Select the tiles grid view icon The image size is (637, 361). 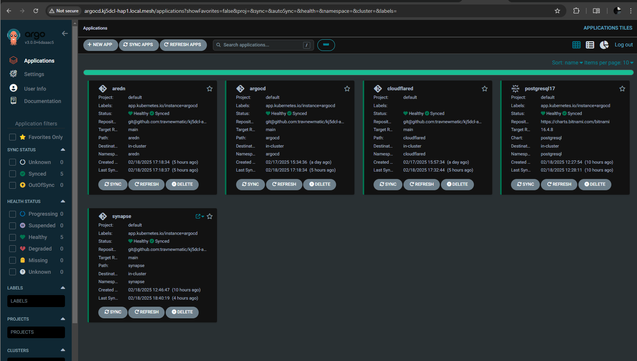(x=576, y=45)
